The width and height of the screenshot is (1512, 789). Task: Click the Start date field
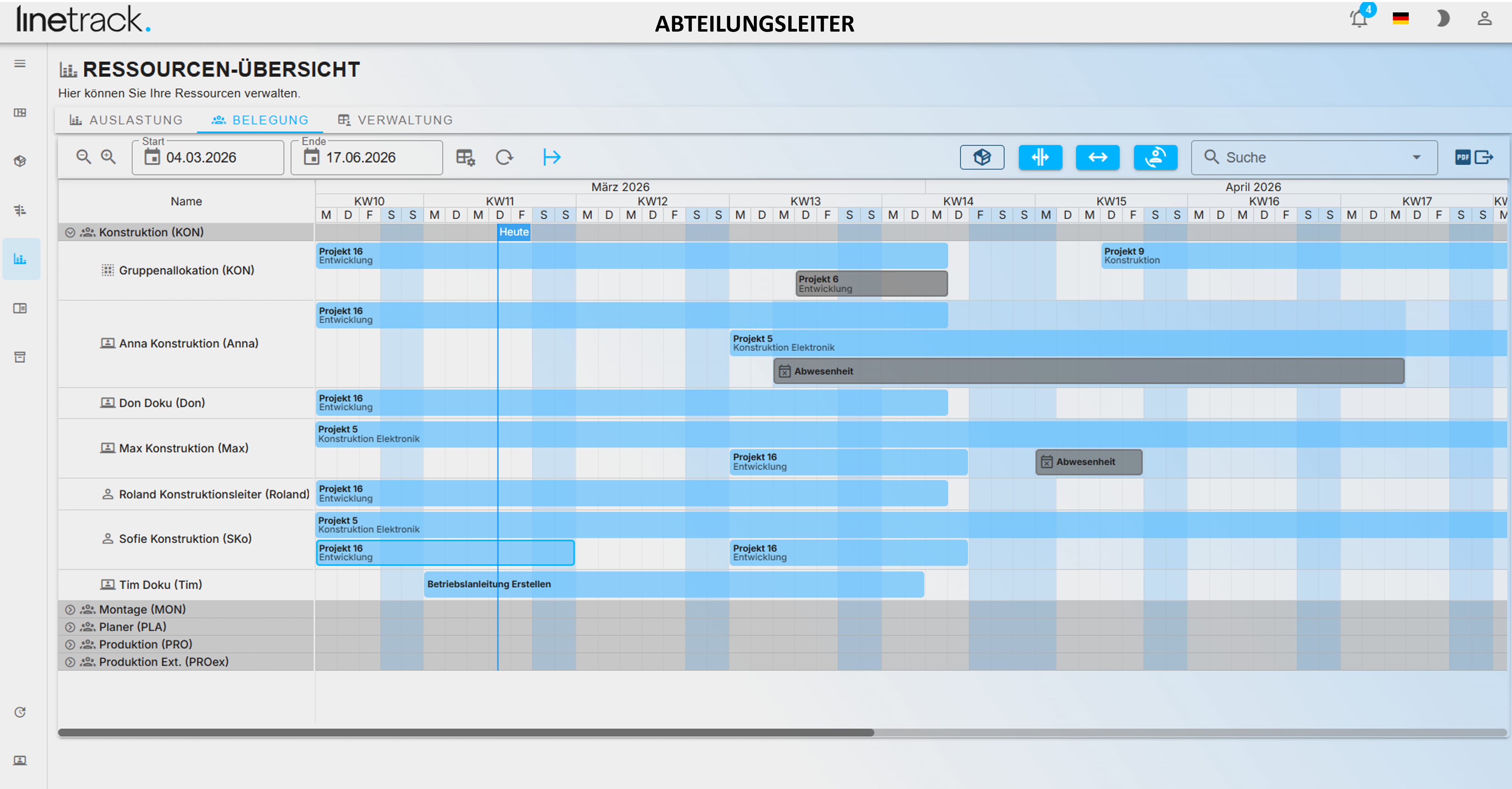click(208, 157)
